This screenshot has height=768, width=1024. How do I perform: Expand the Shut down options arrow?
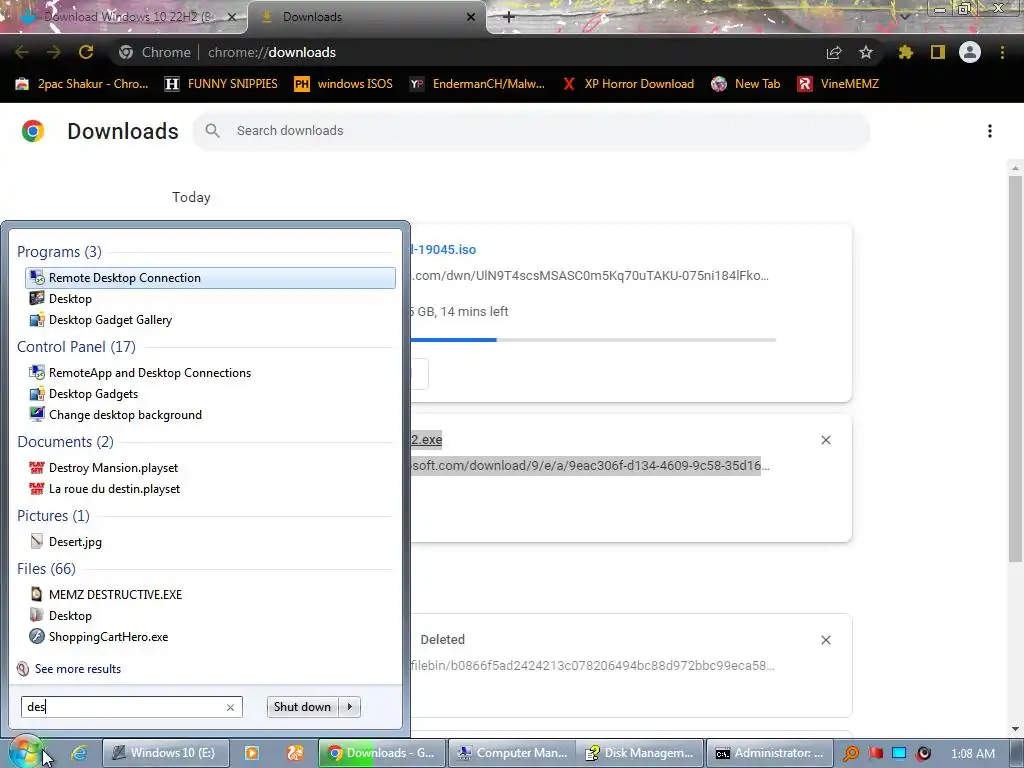tap(350, 707)
